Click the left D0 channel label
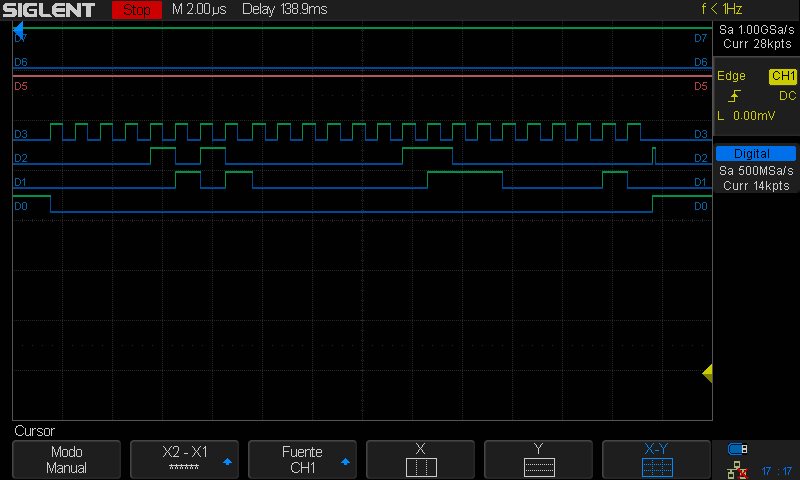The image size is (800, 480). [x=20, y=206]
